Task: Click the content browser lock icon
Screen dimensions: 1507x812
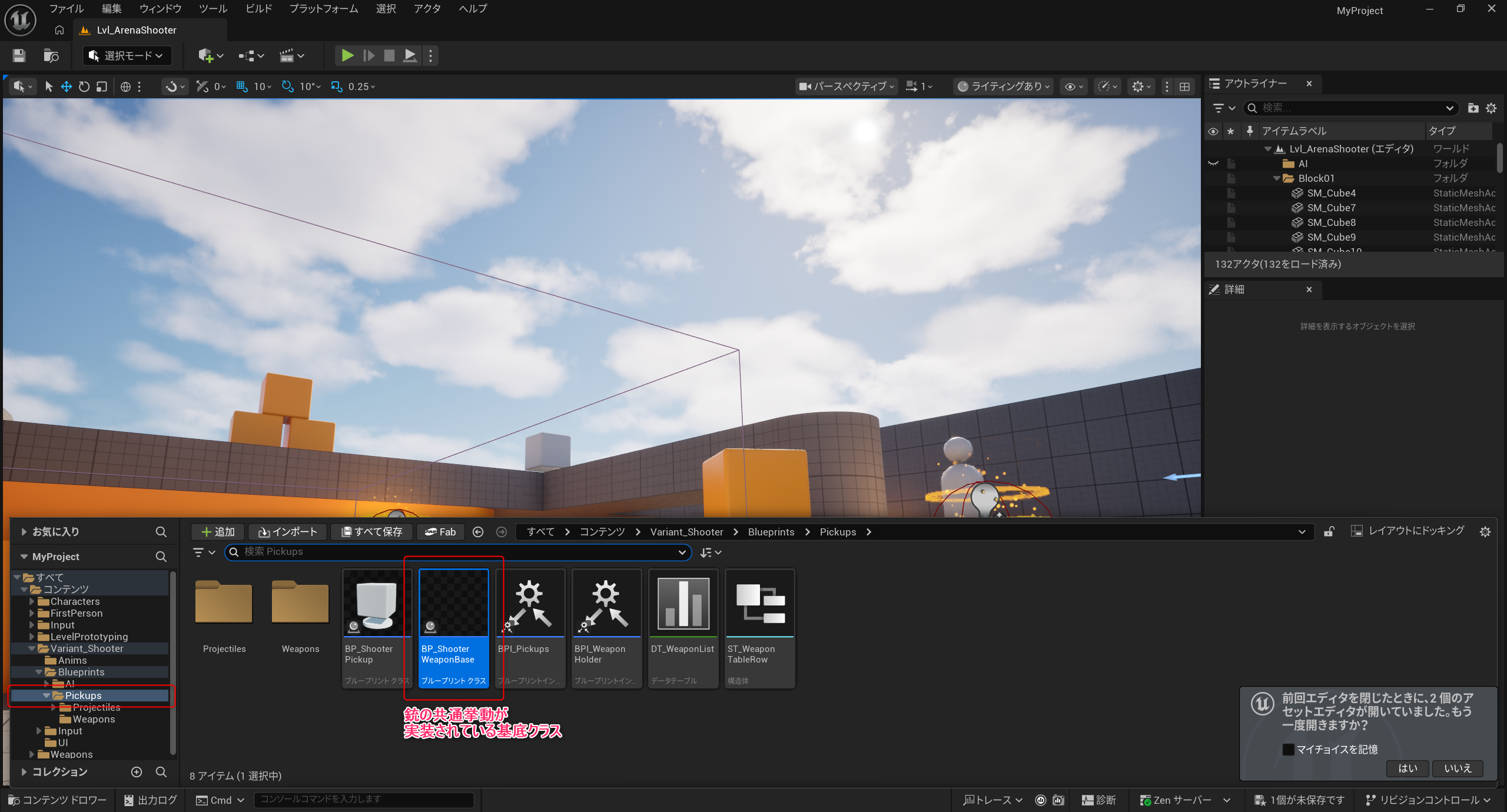Action: (1329, 532)
